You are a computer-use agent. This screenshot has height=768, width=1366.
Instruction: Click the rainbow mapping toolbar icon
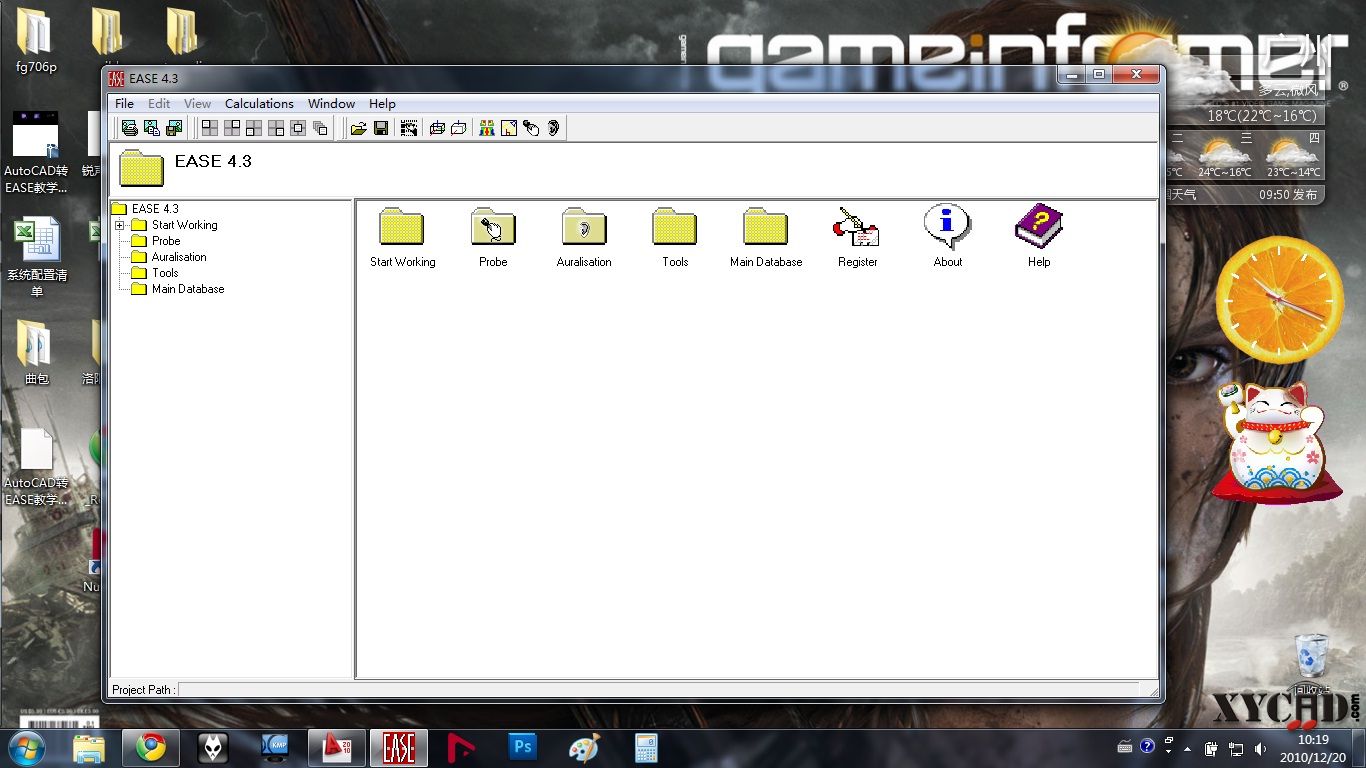point(487,128)
